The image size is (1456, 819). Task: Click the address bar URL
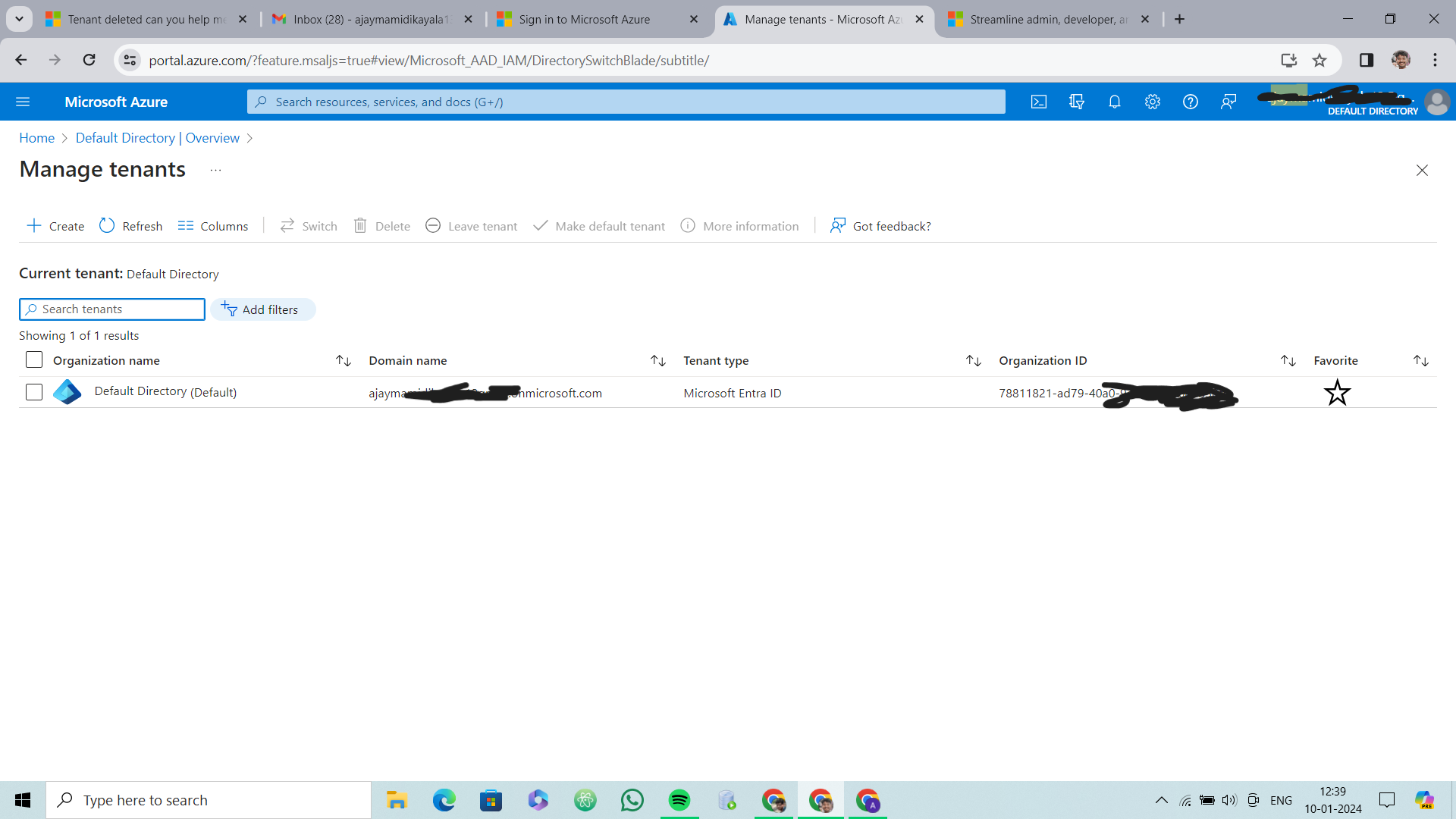428,60
